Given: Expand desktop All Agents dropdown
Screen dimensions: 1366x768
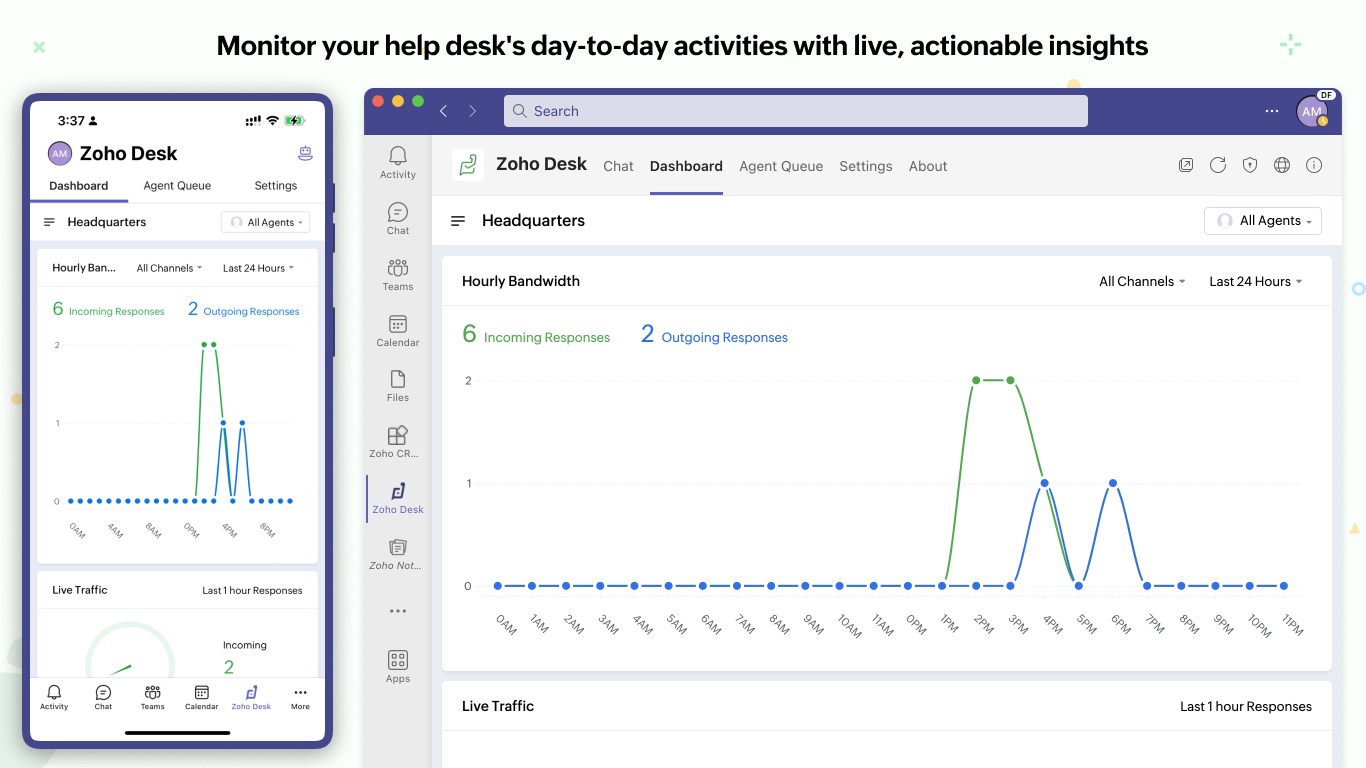Looking at the screenshot, I should [1263, 221].
